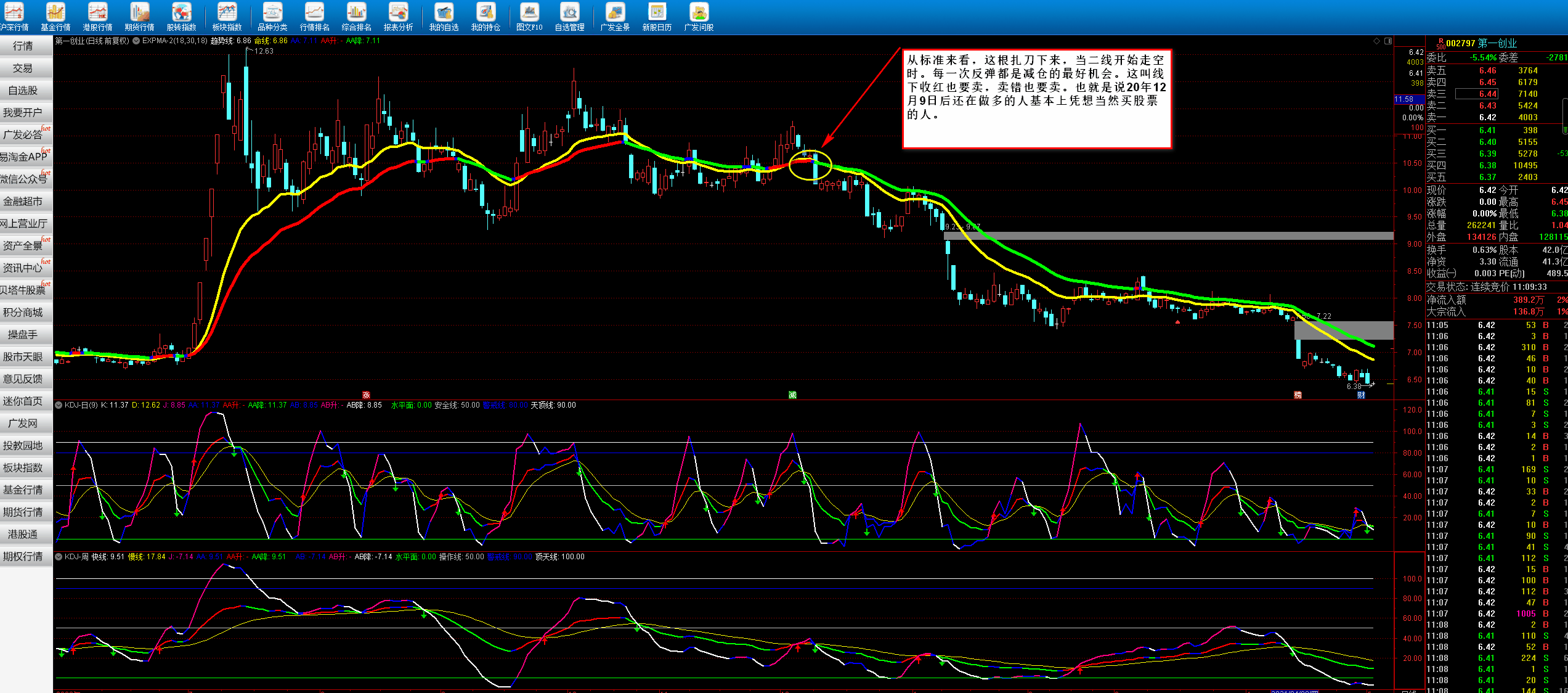Open 资产全景 in sidebar

pyautogui.click(x=26, y=246)
